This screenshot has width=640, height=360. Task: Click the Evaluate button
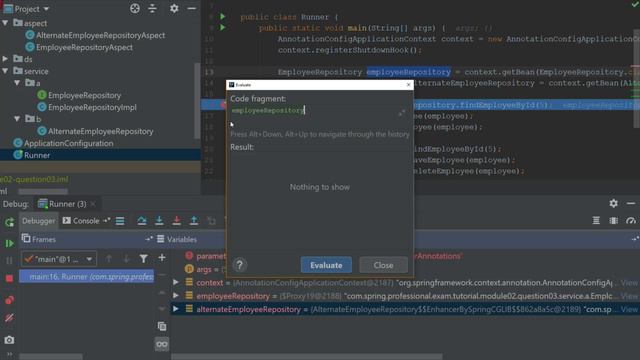click(326, 265)
